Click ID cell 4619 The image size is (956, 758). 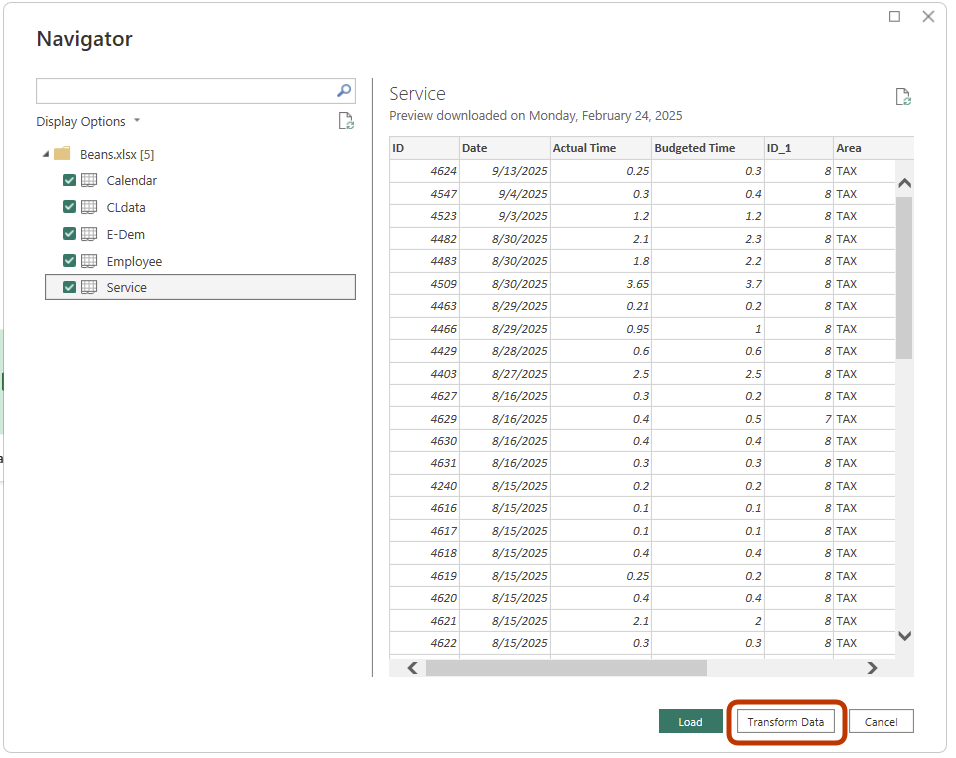[424, 576]
